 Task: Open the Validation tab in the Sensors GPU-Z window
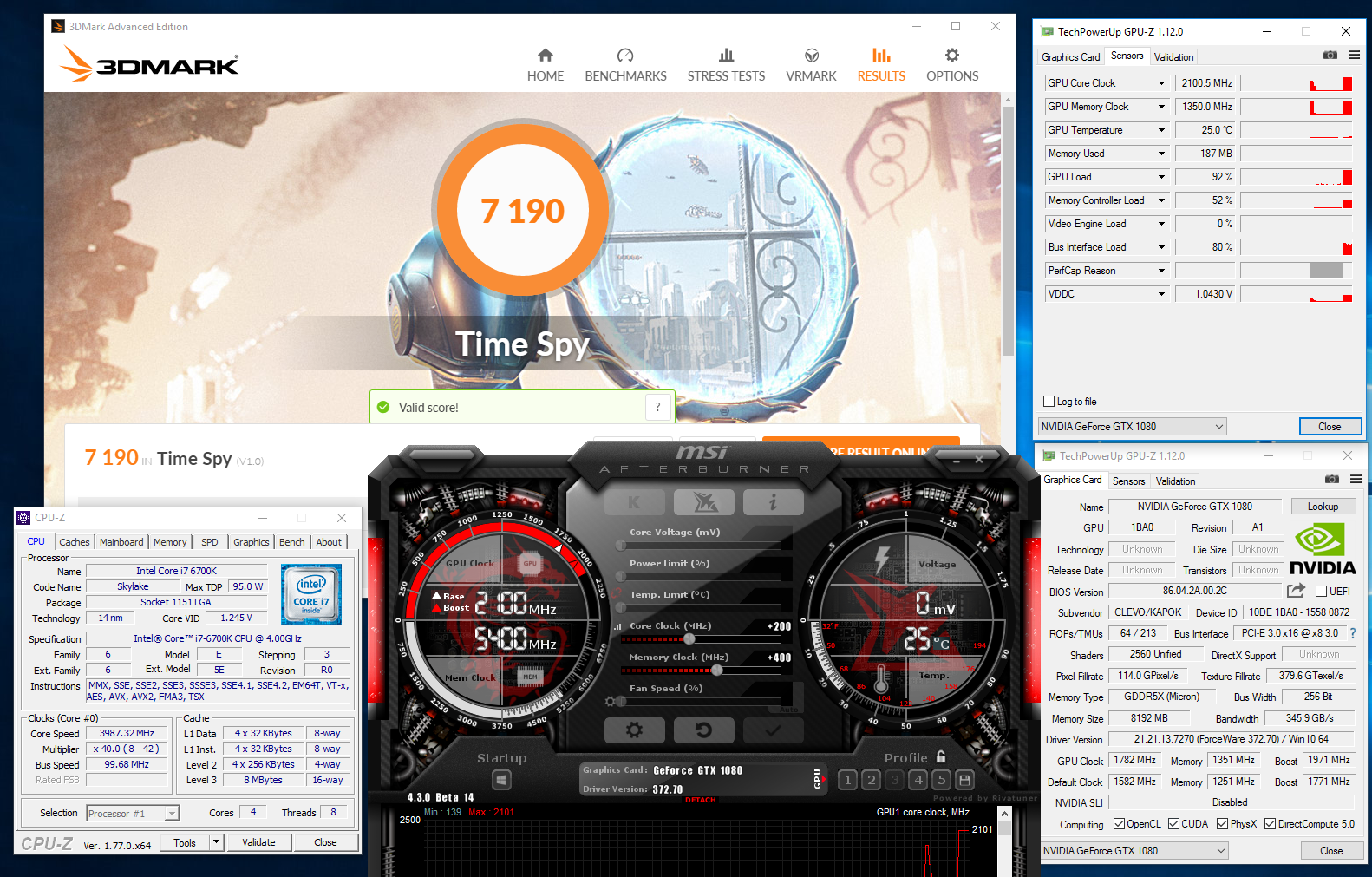(1174, 56)
